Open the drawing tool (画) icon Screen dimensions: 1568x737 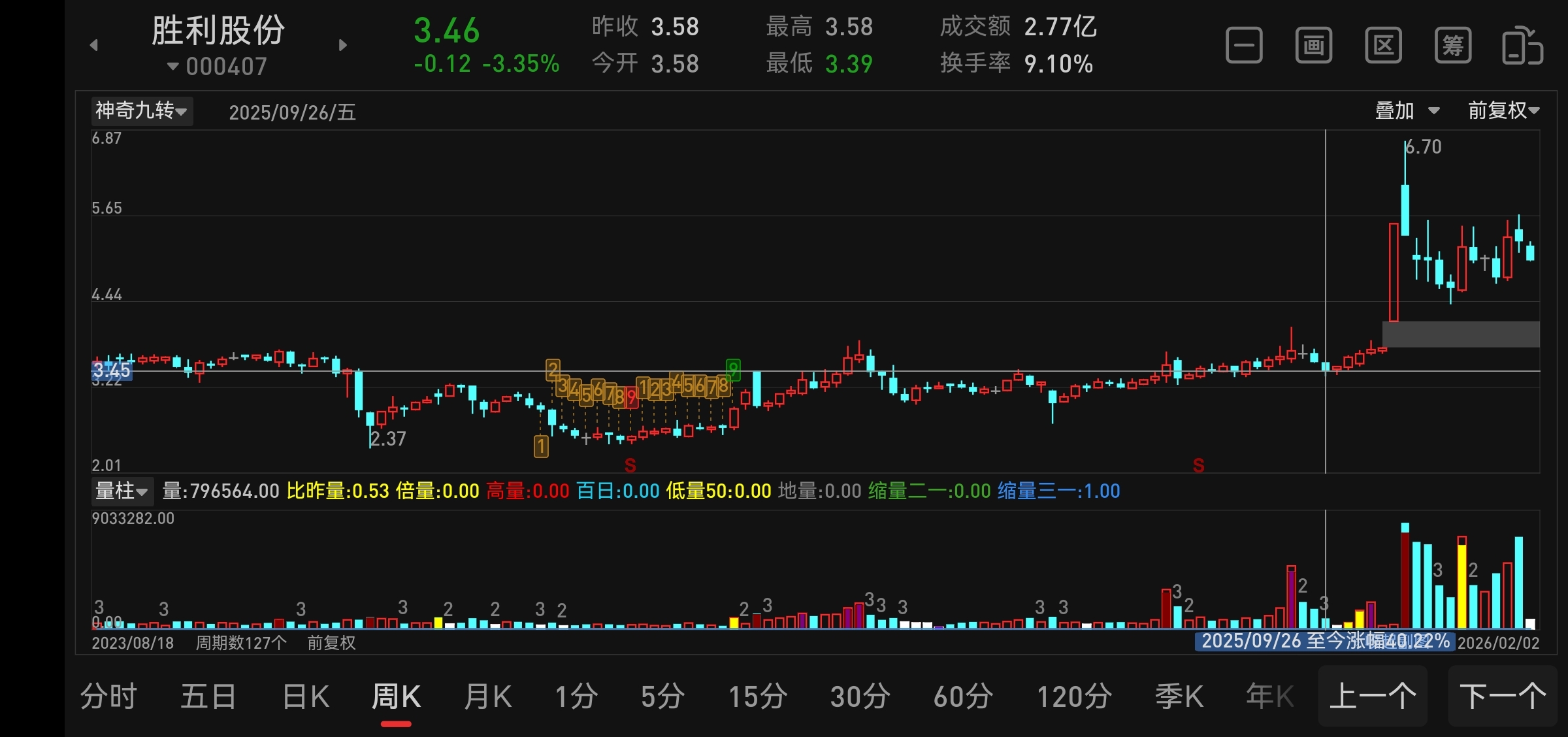(1313, 46)
